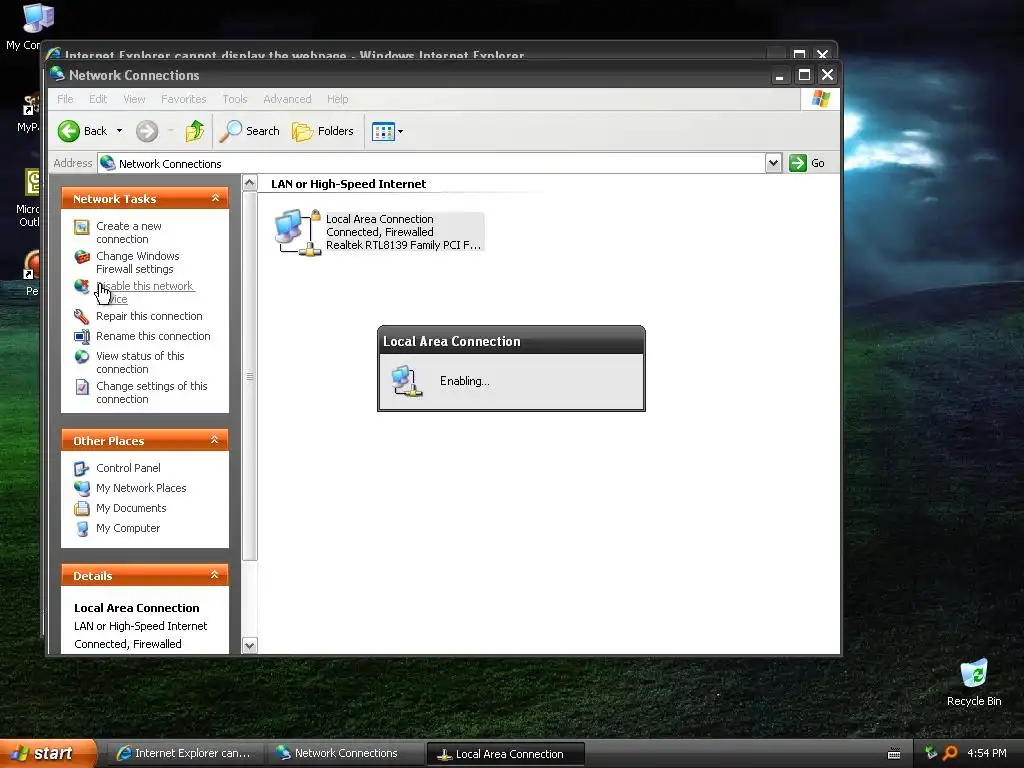The width and height of the screenshot is (1024, 768).
Task: Click the Rename connection icon
Action: pyautogui.click(x=82, y=337)
